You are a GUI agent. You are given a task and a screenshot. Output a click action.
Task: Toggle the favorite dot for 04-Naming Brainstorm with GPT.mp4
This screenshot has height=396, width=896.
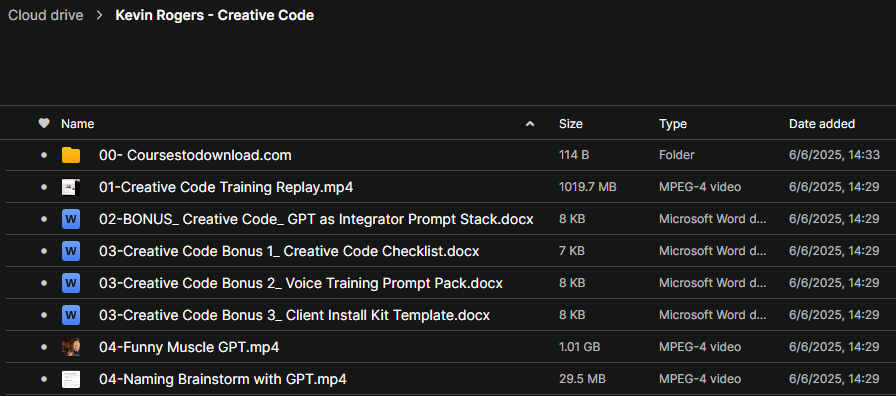pos(44,379)
